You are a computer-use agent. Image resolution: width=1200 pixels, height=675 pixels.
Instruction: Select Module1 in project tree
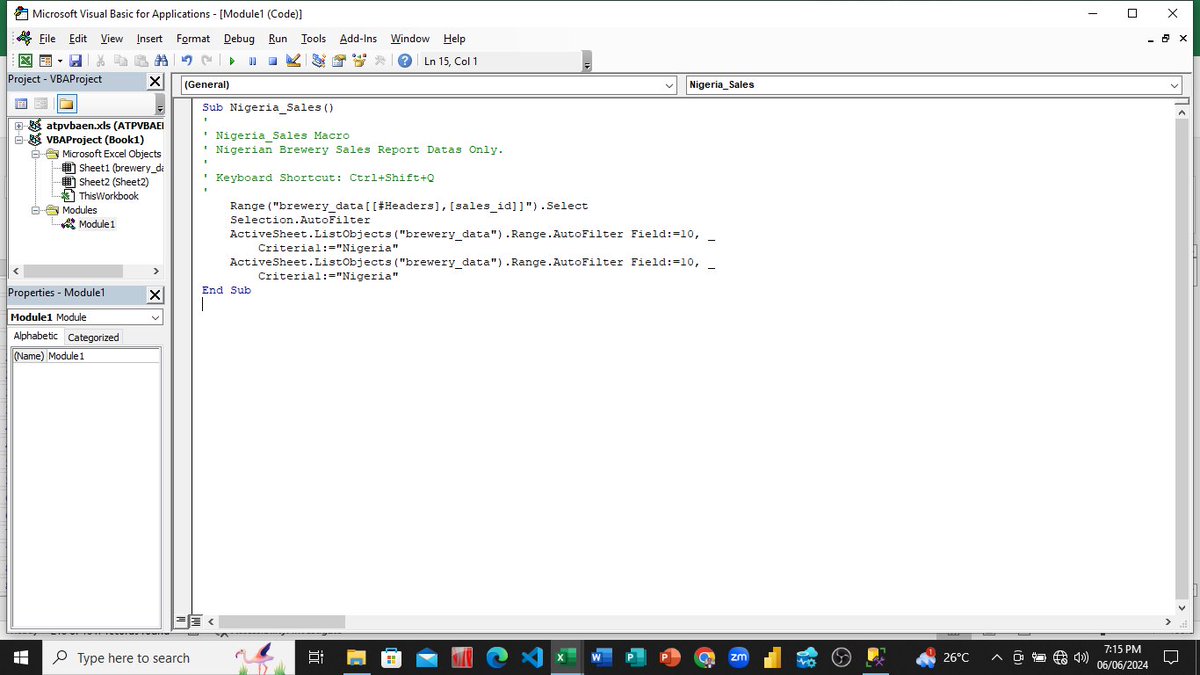[x=89, y=224]
